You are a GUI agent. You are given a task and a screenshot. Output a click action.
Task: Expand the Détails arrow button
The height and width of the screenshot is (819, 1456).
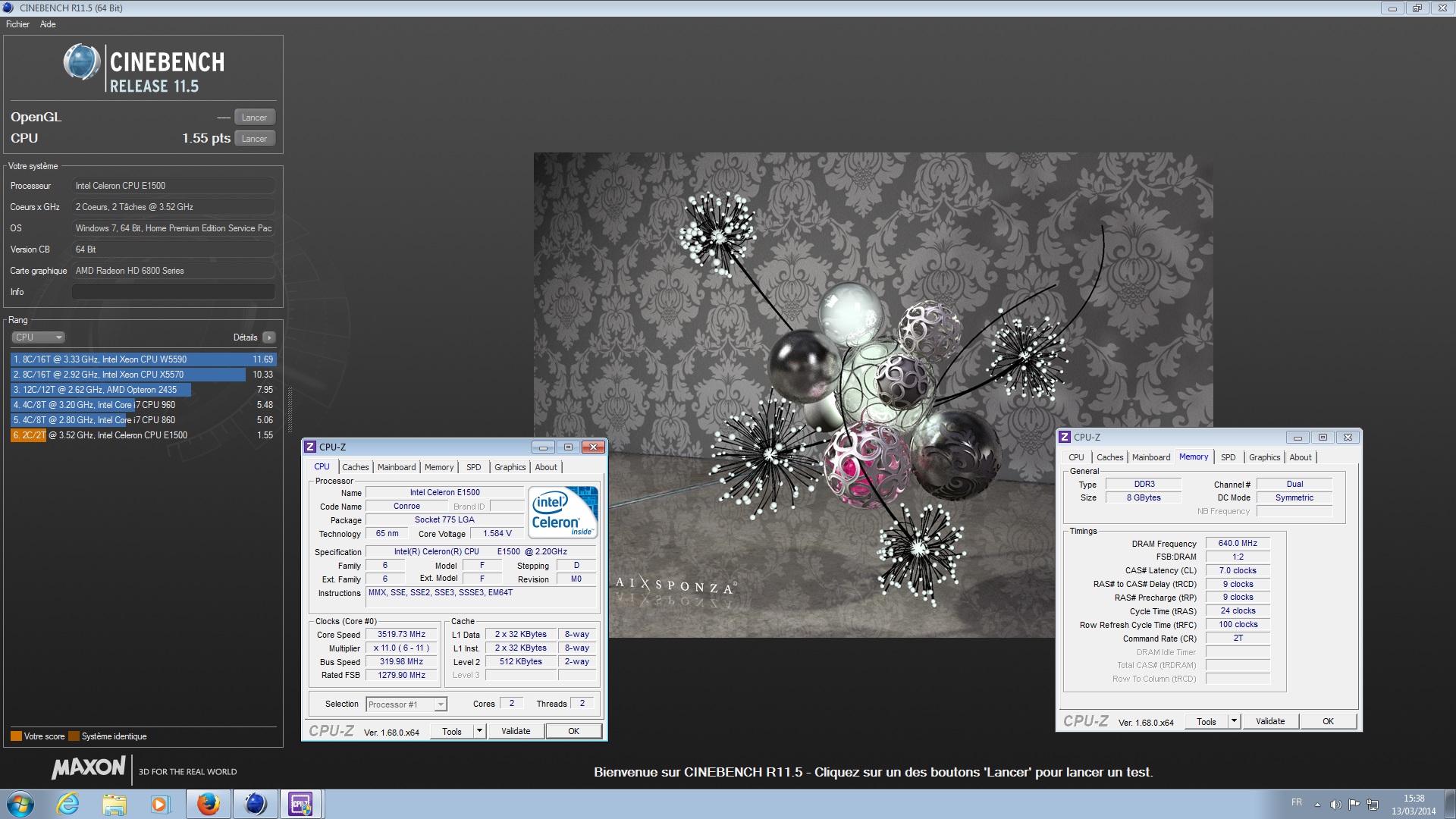tap(269, 337)
